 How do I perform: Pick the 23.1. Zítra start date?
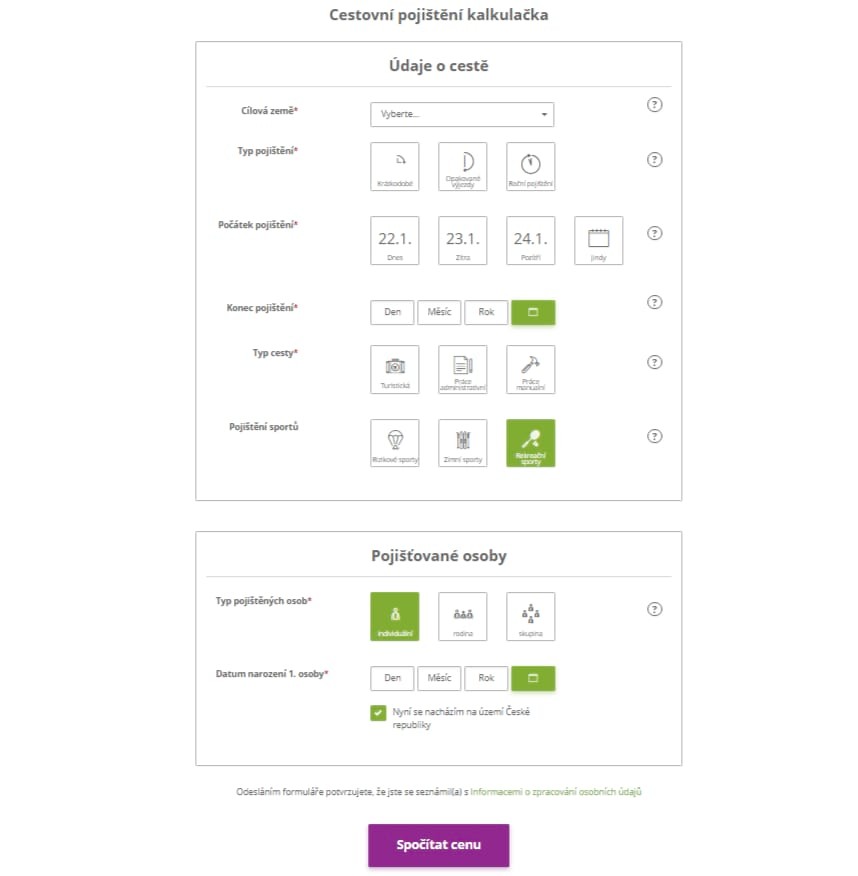tap(463, 240)
